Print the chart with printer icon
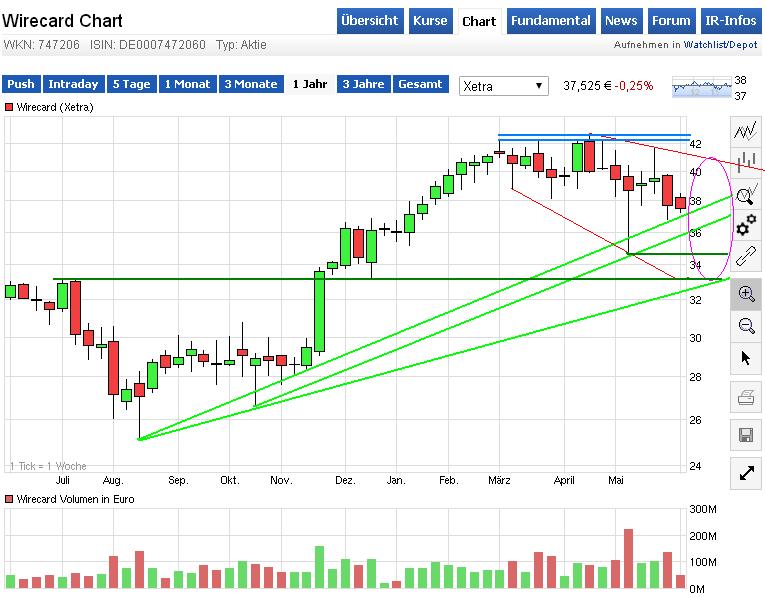Screen dimensions: 765x598 (745, 398)
